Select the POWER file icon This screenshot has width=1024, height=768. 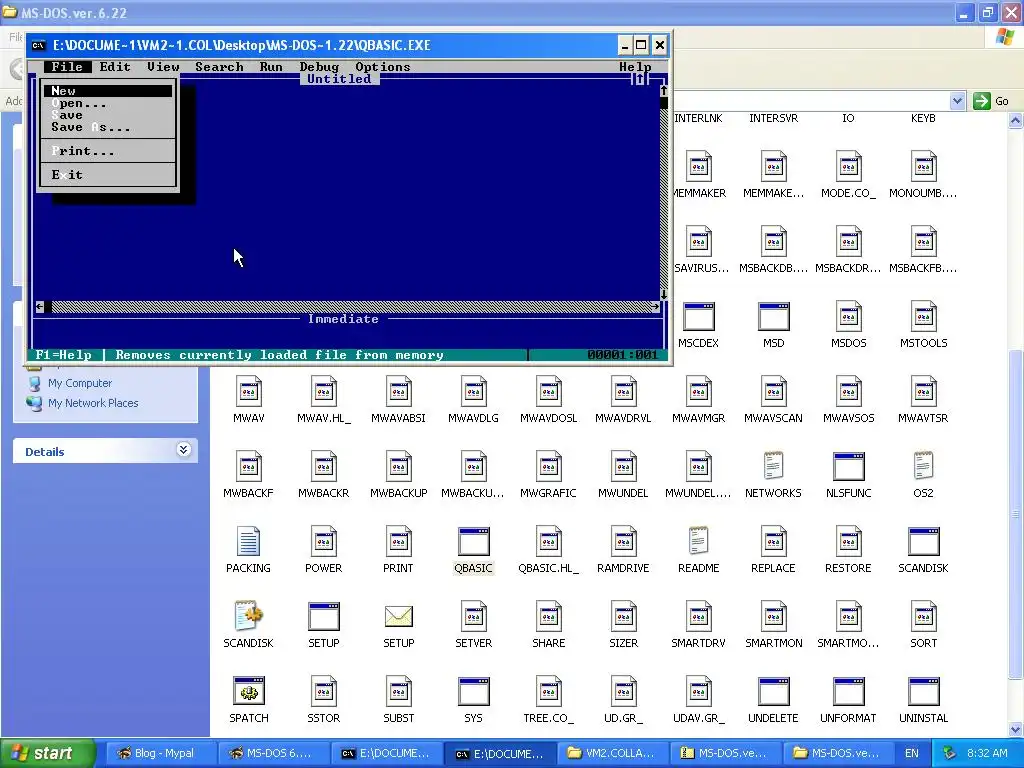pos(324,541)
